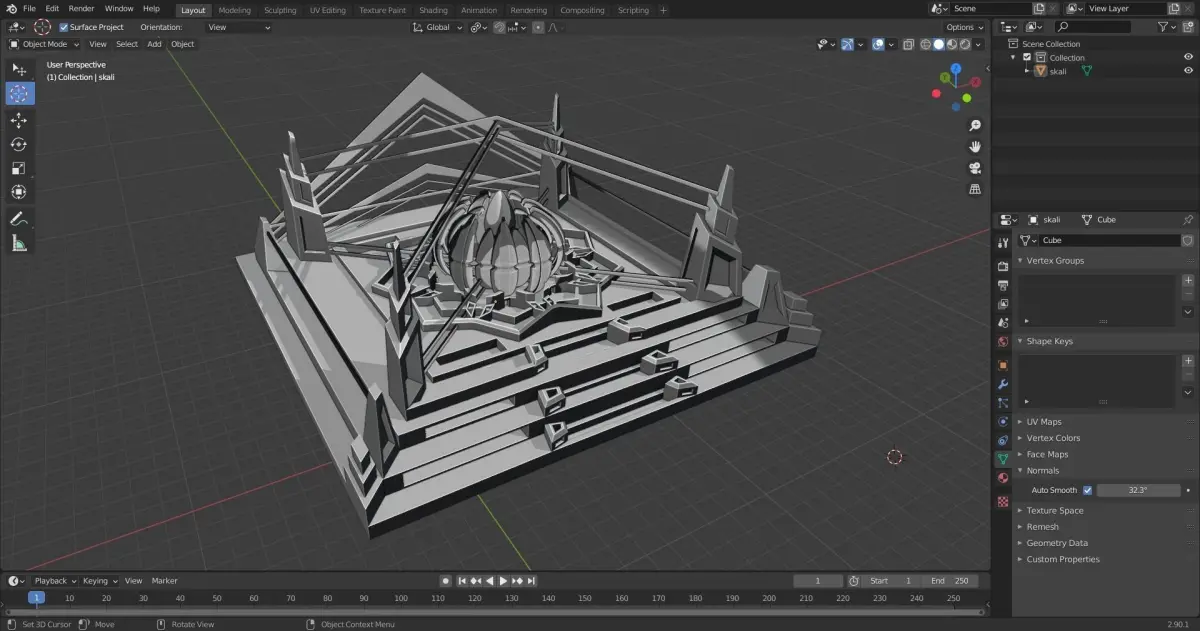Click the Options button in the viewport header
This screenshot has height=631, width=1200.
tap(964, 27)
